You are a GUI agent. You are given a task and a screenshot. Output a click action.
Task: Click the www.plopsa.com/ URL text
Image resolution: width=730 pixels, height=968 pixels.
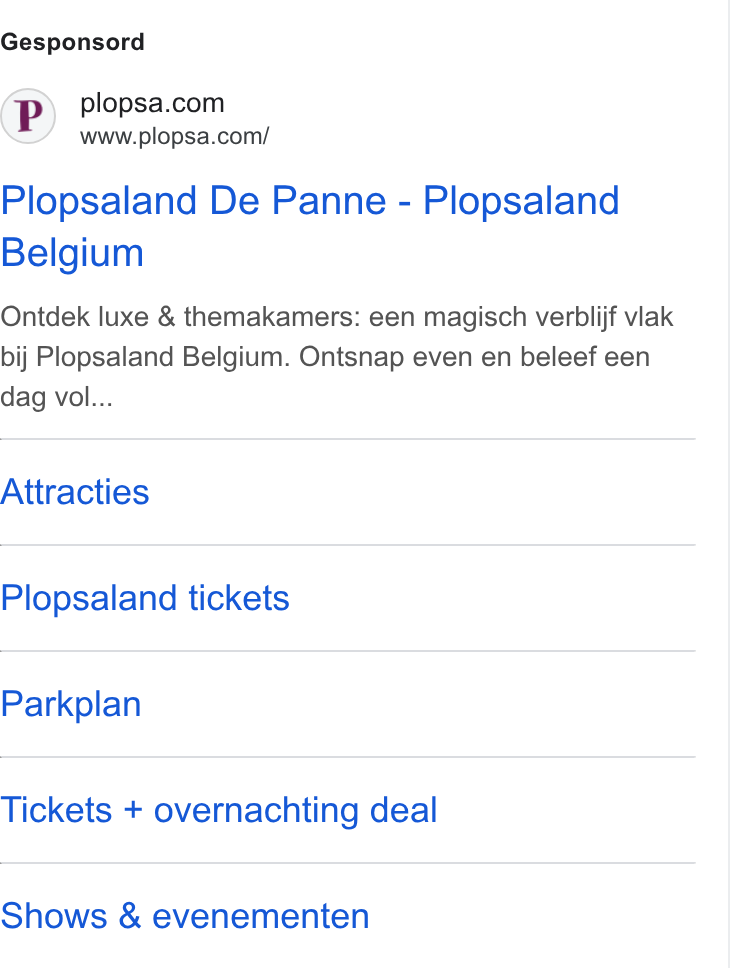point(175,136)
